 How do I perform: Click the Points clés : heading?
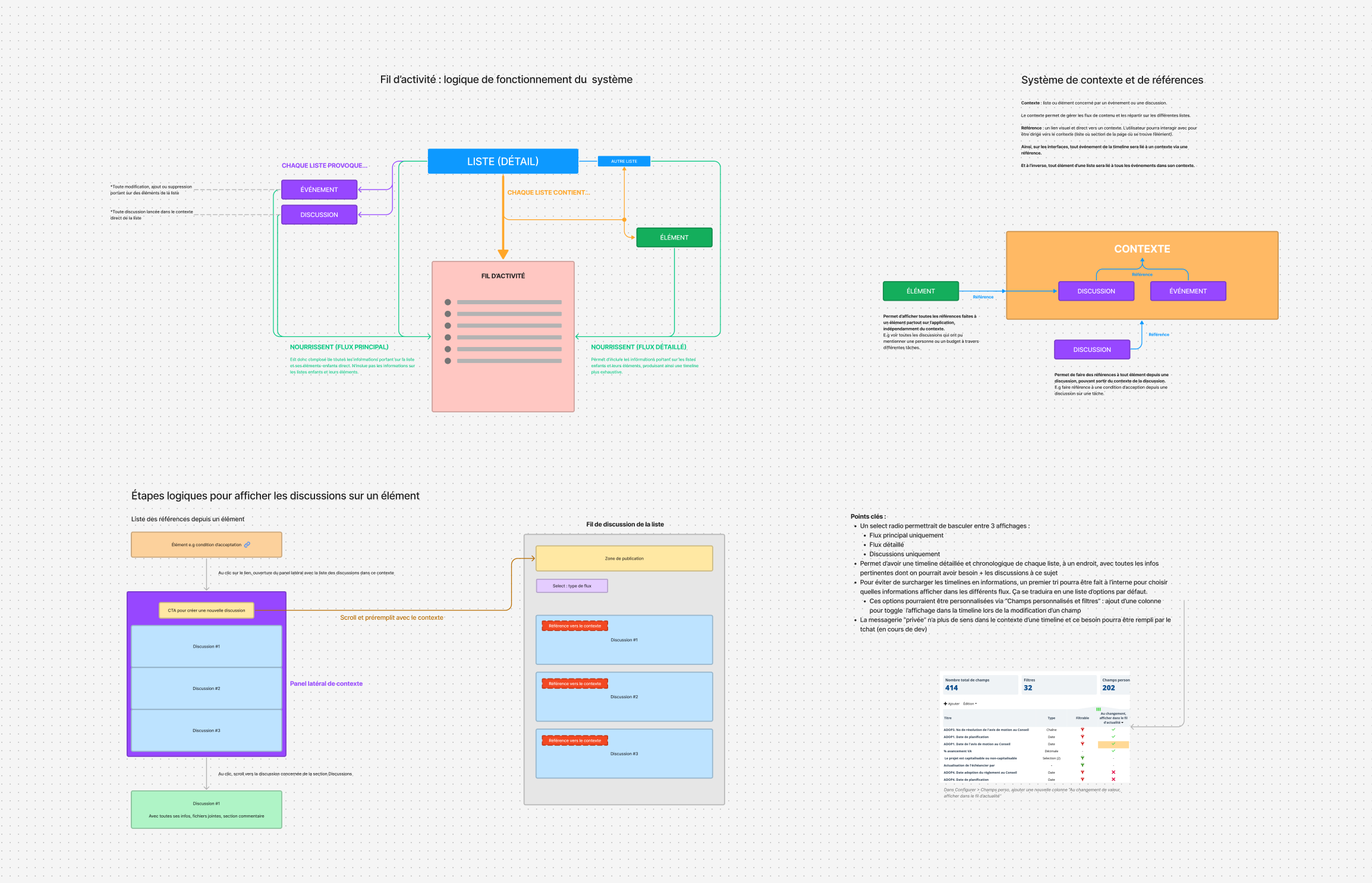tap(868, 516)
